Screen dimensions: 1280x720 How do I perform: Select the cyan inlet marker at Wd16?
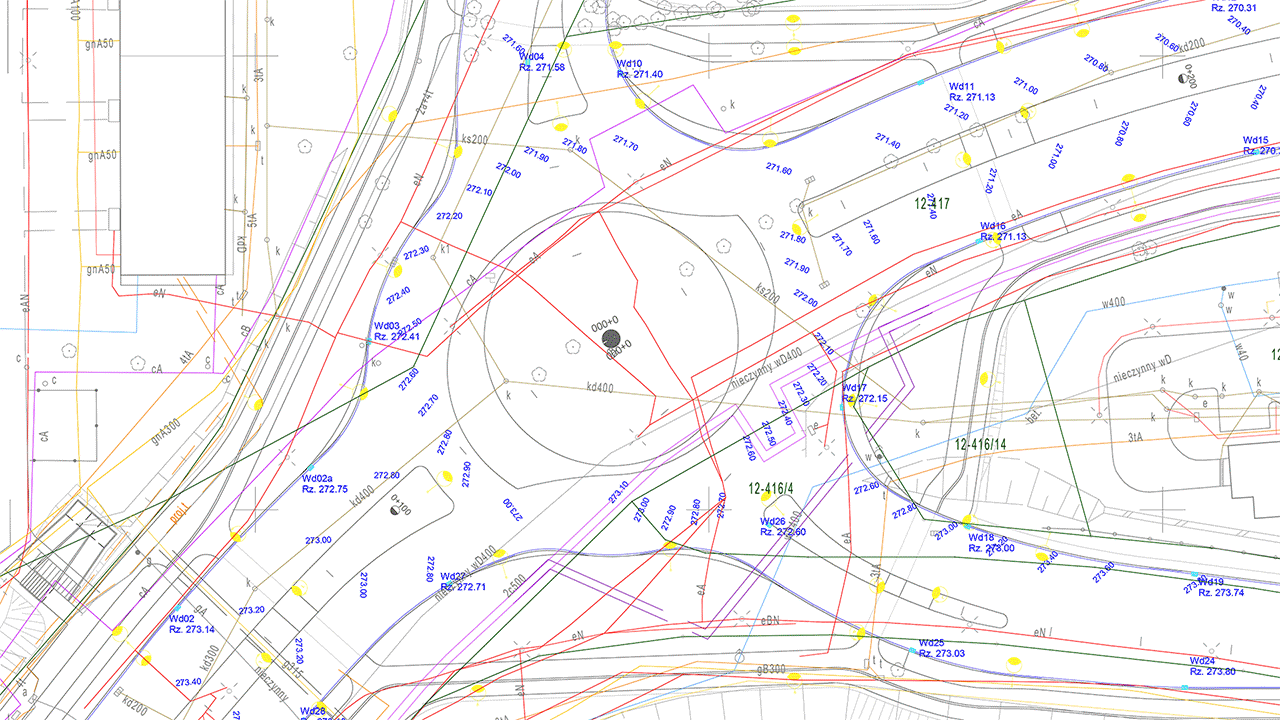pos(978,241)
